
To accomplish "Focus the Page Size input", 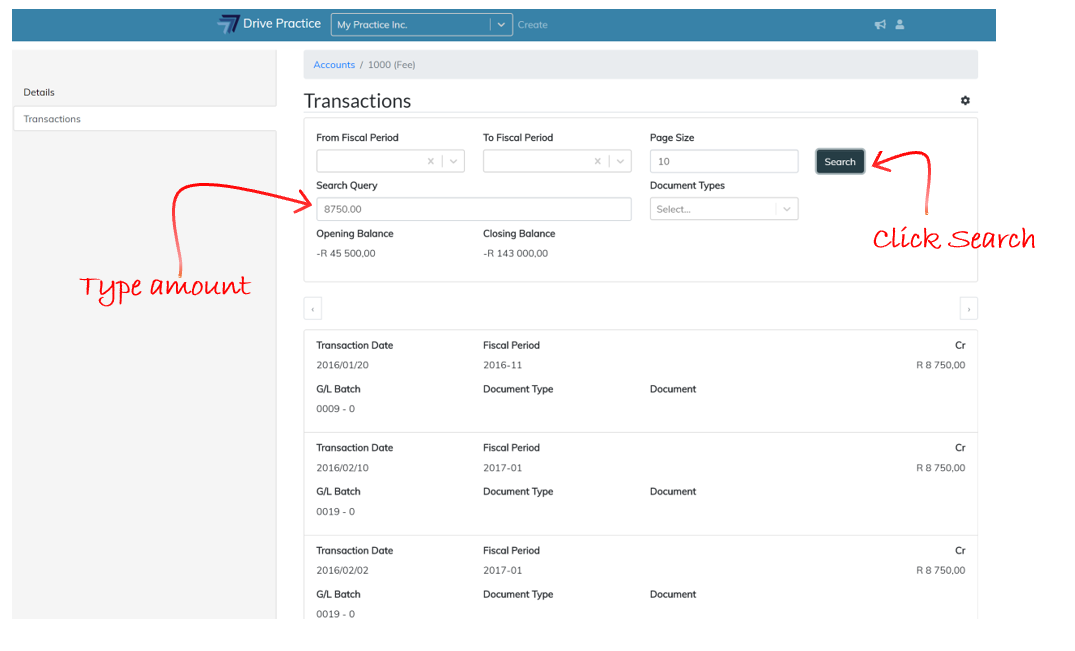I will (724, 161).
